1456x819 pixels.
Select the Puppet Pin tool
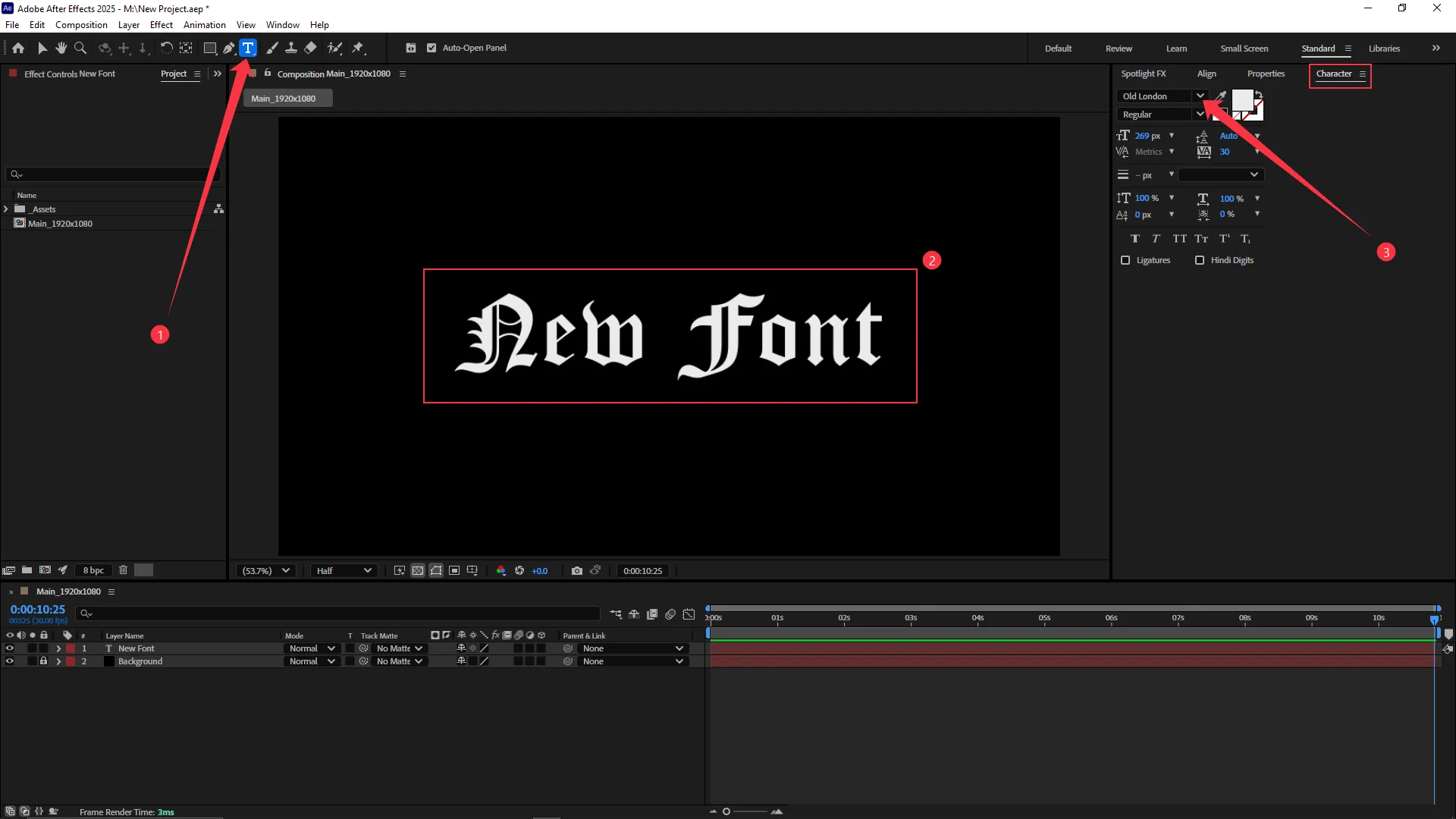click(x=358, y=48)
